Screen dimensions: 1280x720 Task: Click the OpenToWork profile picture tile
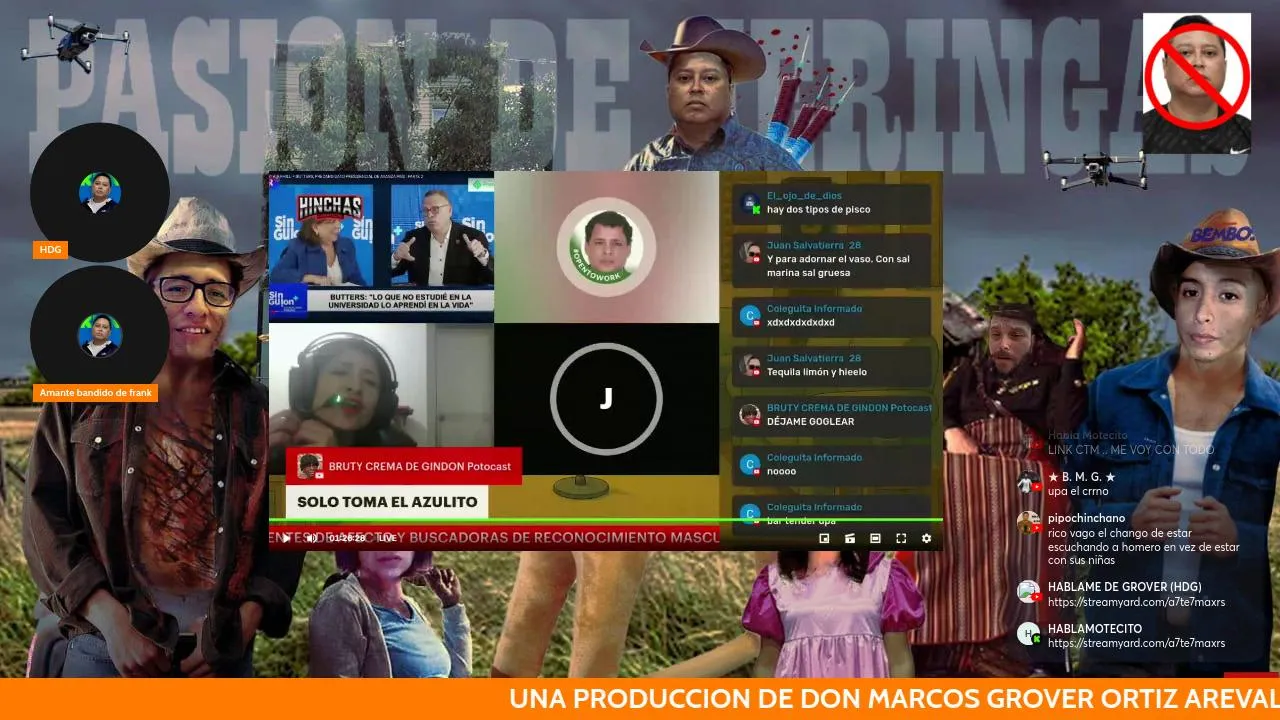coord(606,247)
